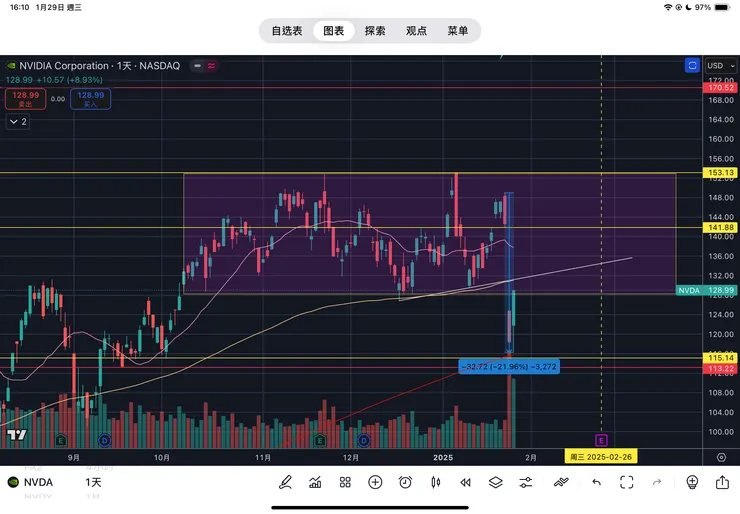
Task: Open price scale settings target icon
Action: (721, 457)
